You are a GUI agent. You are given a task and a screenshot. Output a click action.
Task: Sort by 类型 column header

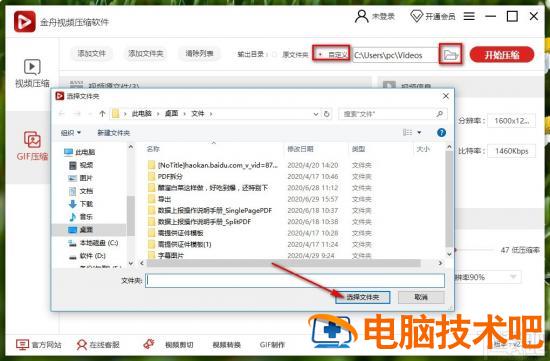(358, 149)
